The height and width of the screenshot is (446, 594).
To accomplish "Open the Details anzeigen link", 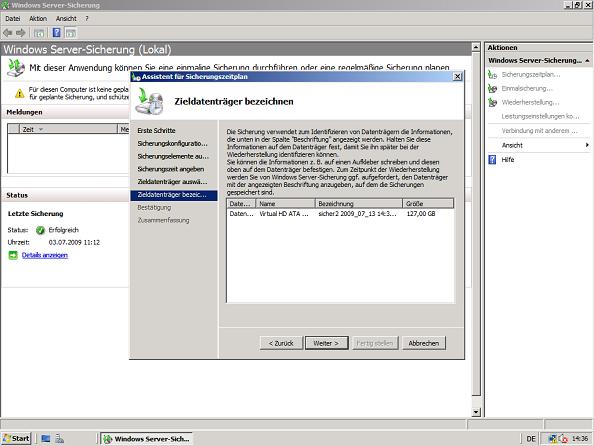I will point(45,255).
